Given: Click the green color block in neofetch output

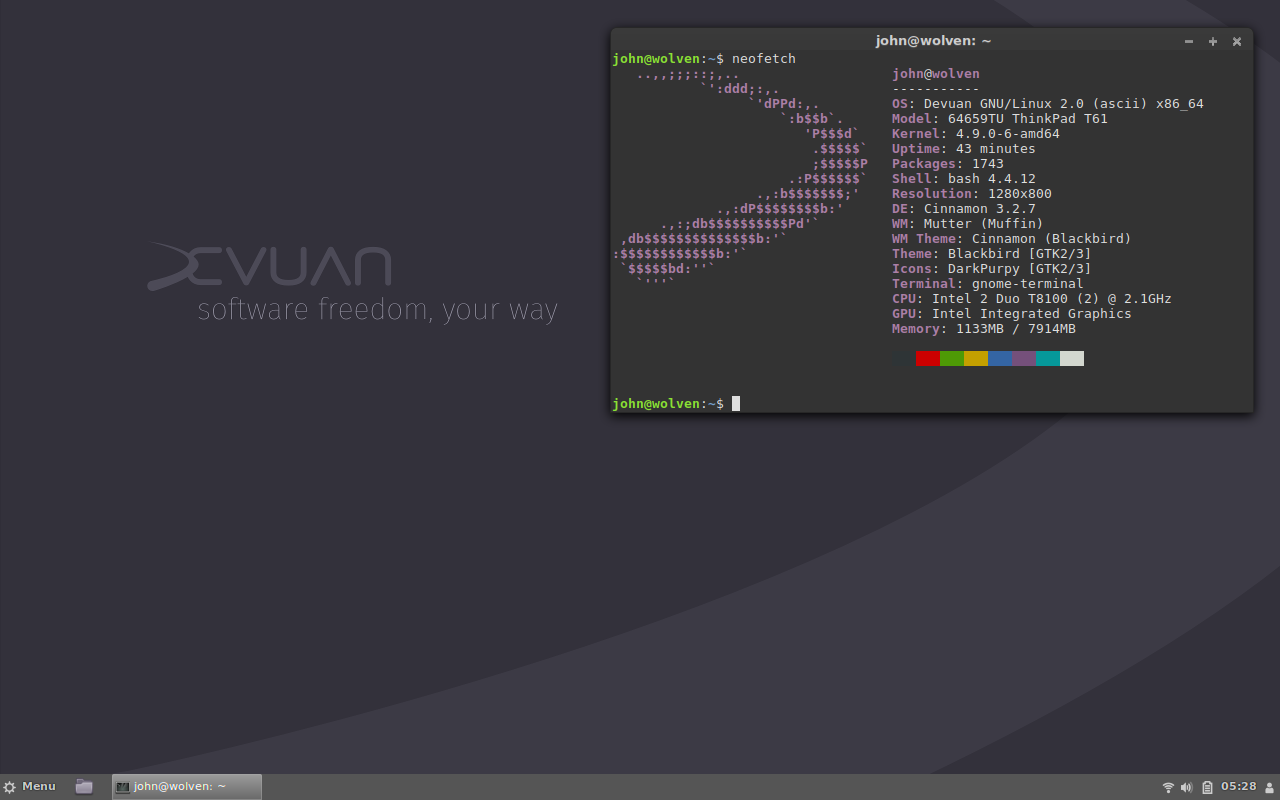Looking at the screenshot, I should tap(952, 358).
